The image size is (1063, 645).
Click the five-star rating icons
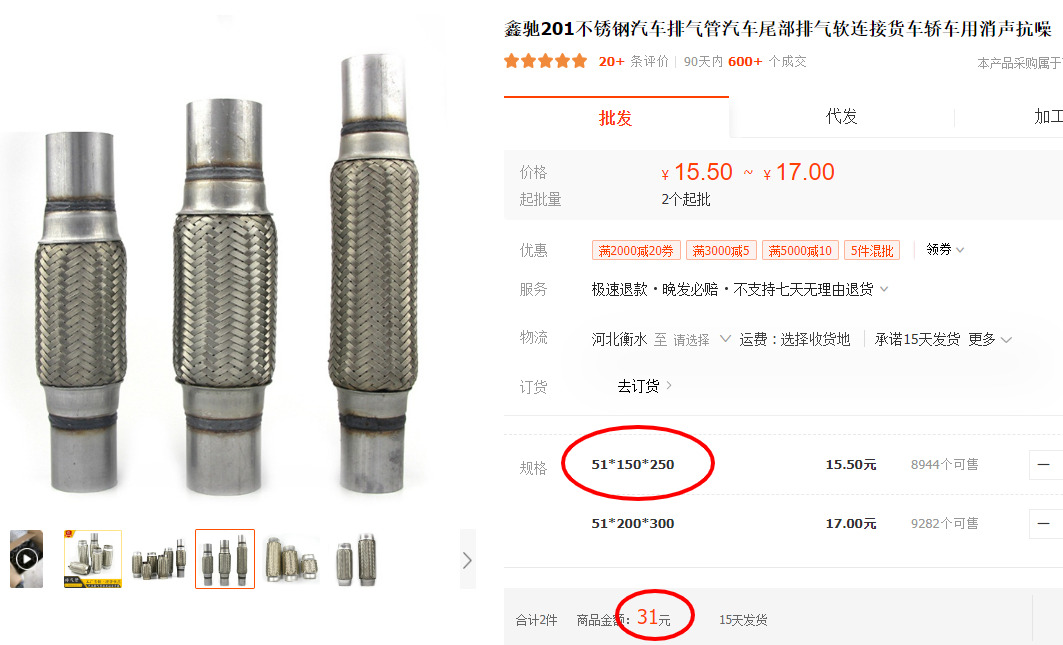pyautogui.click(x=545, y=62)
